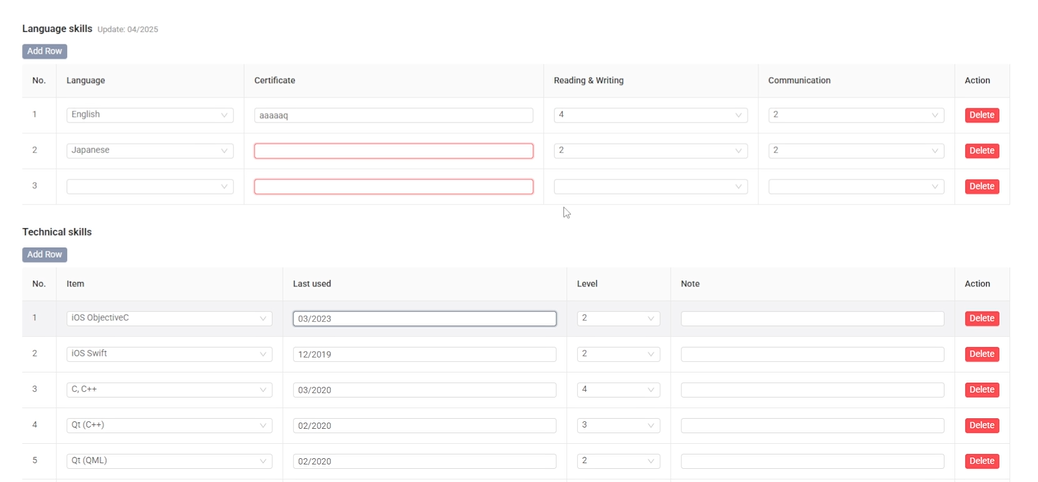Image resolution: width=1038 pixels, height=482 pixels.
Task: Click Last used field showing 03/2023
Action: pyautogui.click(x=424, y=319)
